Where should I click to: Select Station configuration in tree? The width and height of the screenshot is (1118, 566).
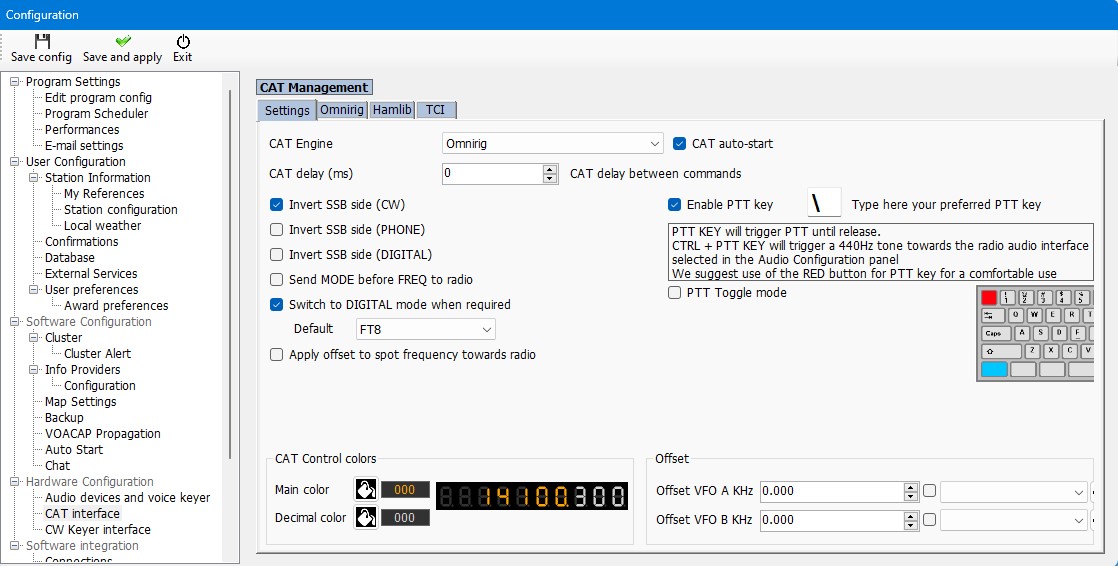pos(120,210)
